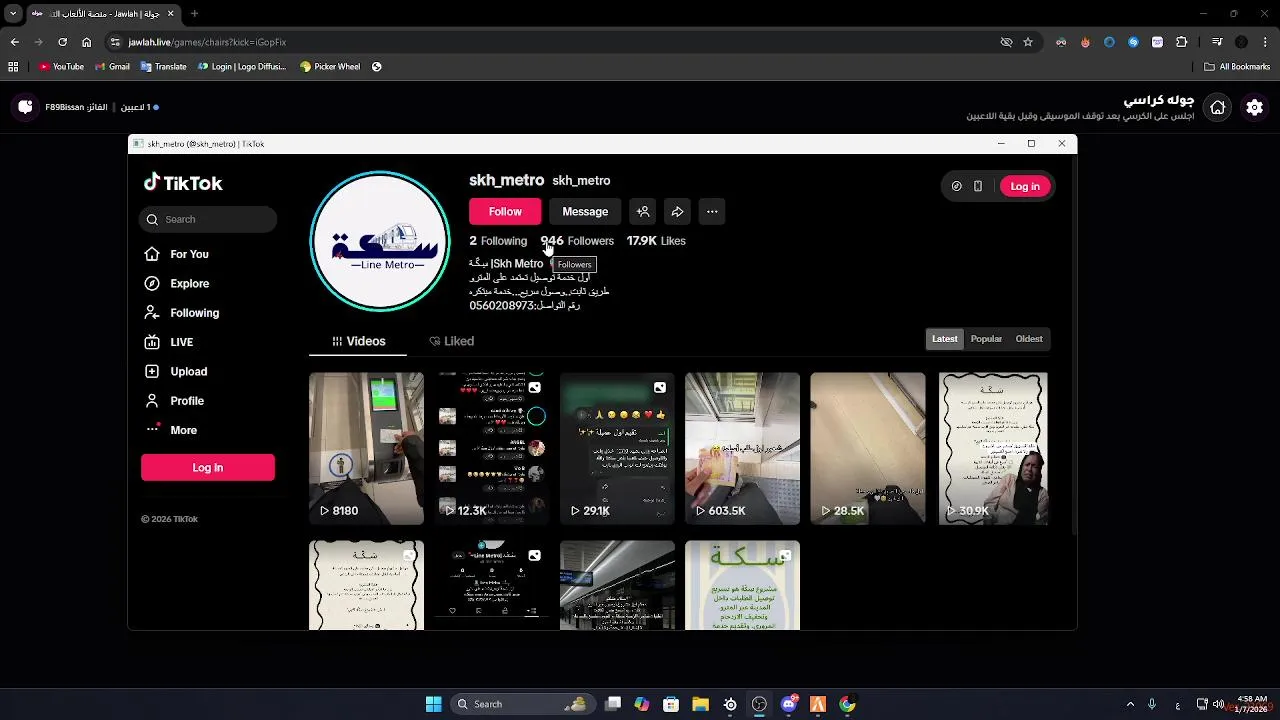View the 946 Followers list
The image size is (1280, 720).
click(x=577, y=241)
